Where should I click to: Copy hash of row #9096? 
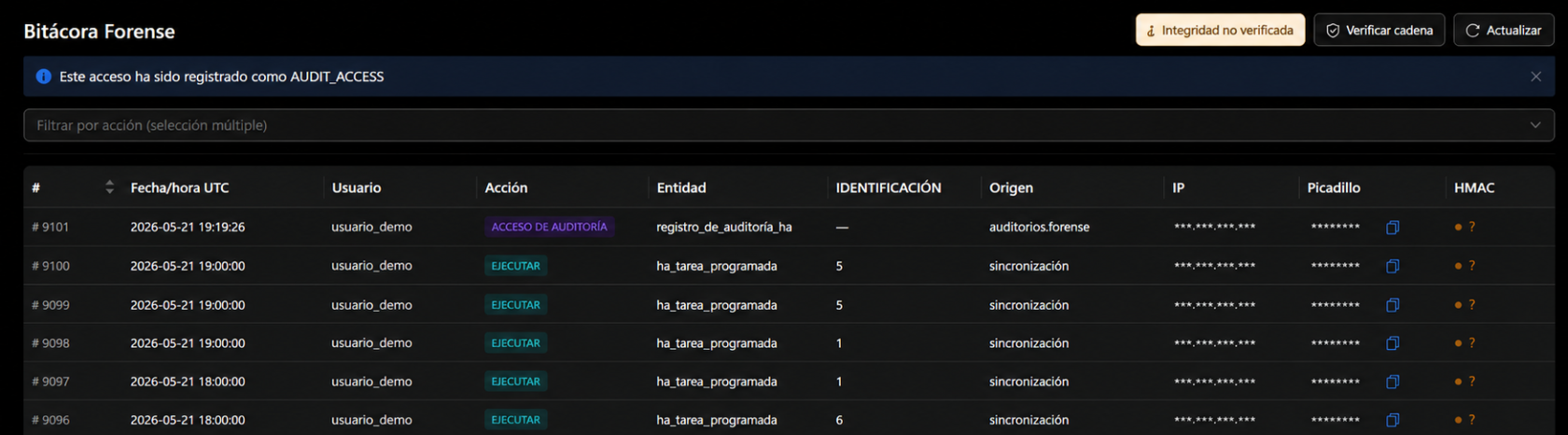pyautogui.click(x=1393, y=420)
